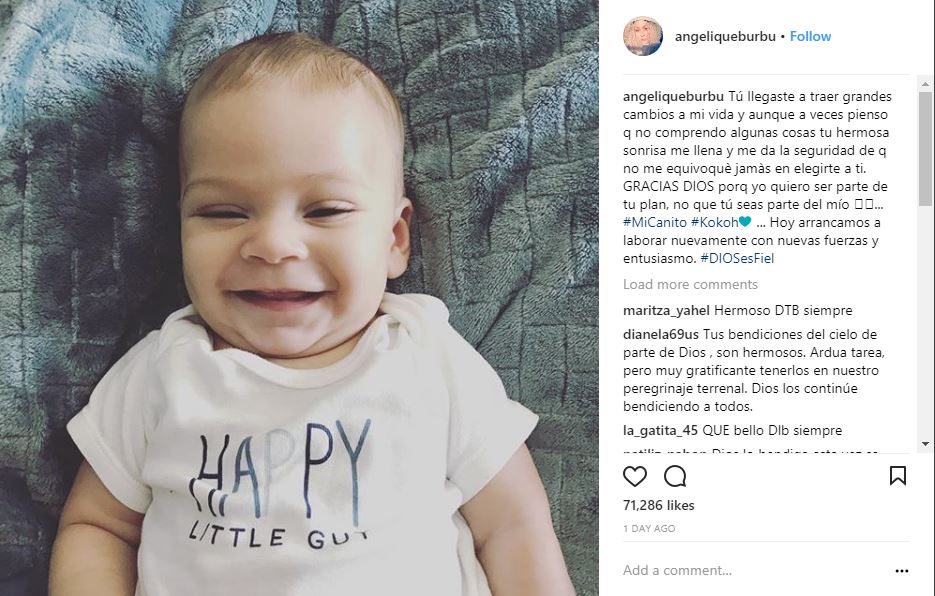Visit the dianela69us commenter profile
The image size is (935, 596).
point(661,335)
